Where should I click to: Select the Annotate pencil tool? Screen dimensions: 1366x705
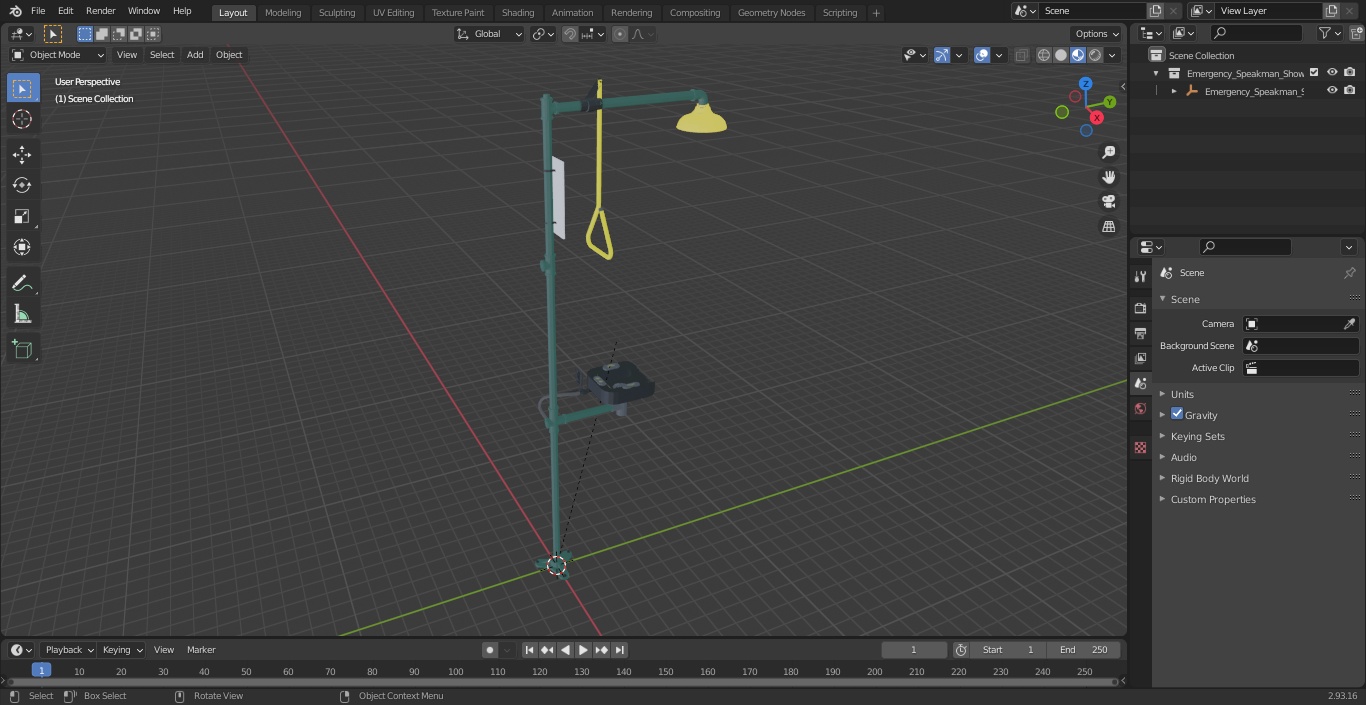[22, 284]
